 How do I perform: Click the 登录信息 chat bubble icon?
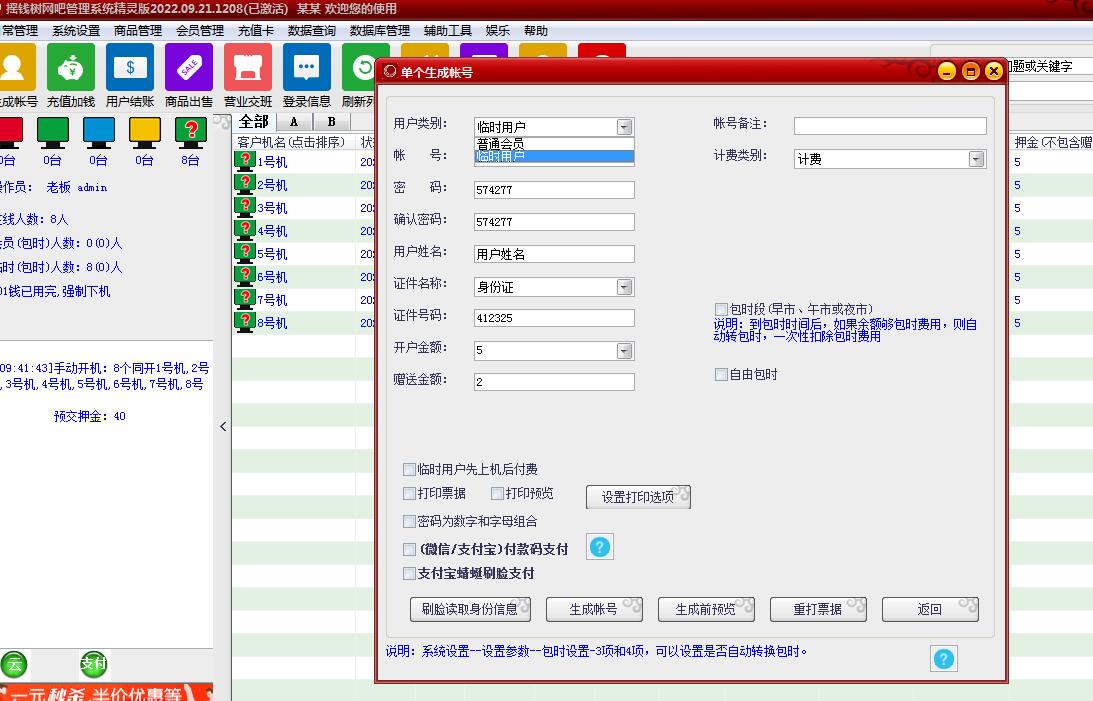coord(306,67)
